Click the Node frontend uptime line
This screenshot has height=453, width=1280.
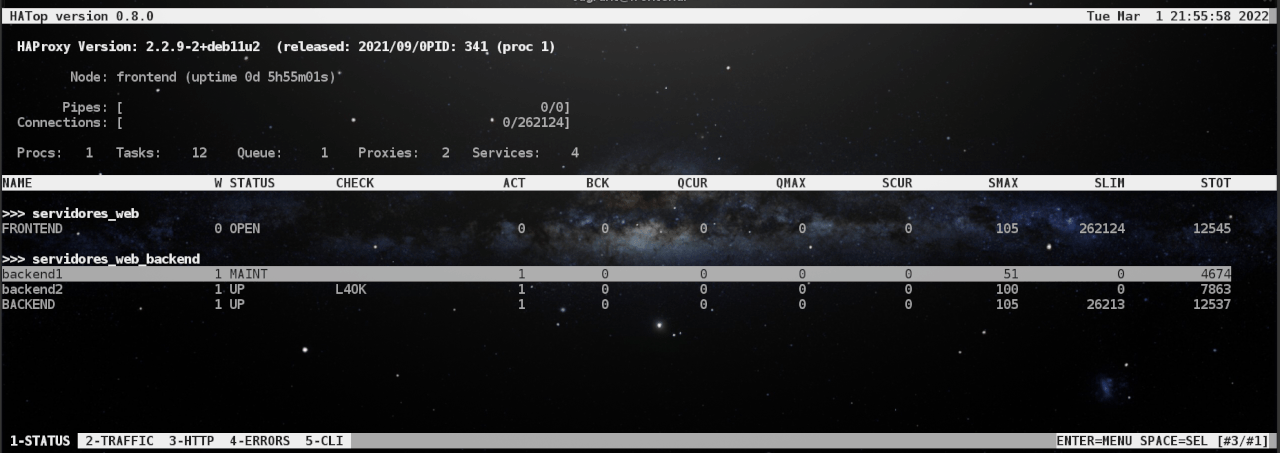[204, 77]
